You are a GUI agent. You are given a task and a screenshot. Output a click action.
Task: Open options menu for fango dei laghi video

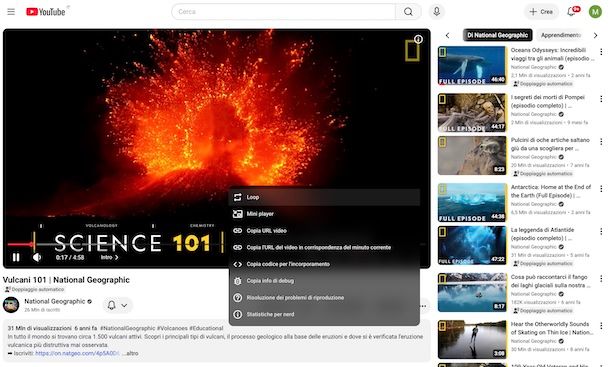tap(601, 279)
